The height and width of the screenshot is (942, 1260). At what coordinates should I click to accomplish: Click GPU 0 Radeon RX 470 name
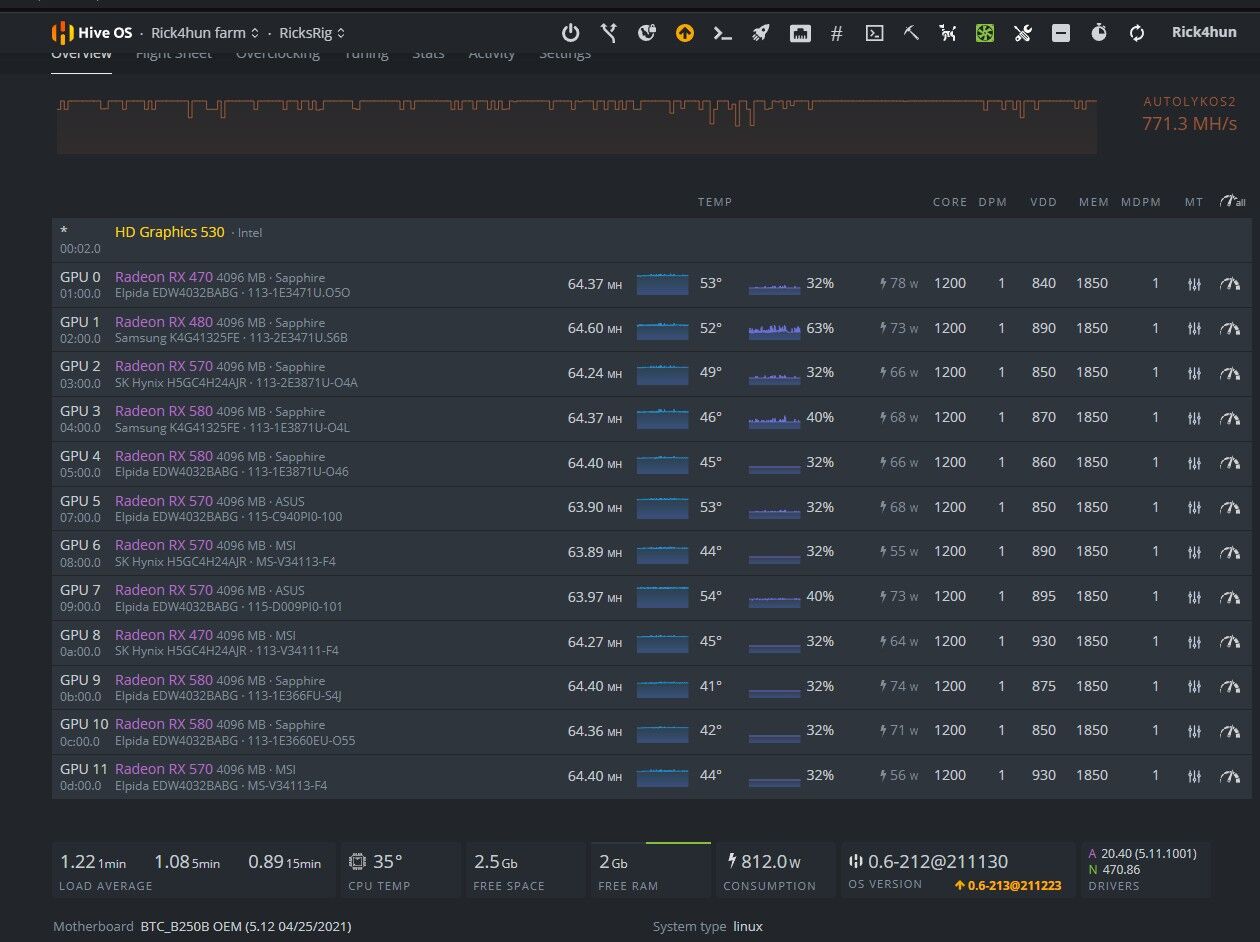(164, 277)
